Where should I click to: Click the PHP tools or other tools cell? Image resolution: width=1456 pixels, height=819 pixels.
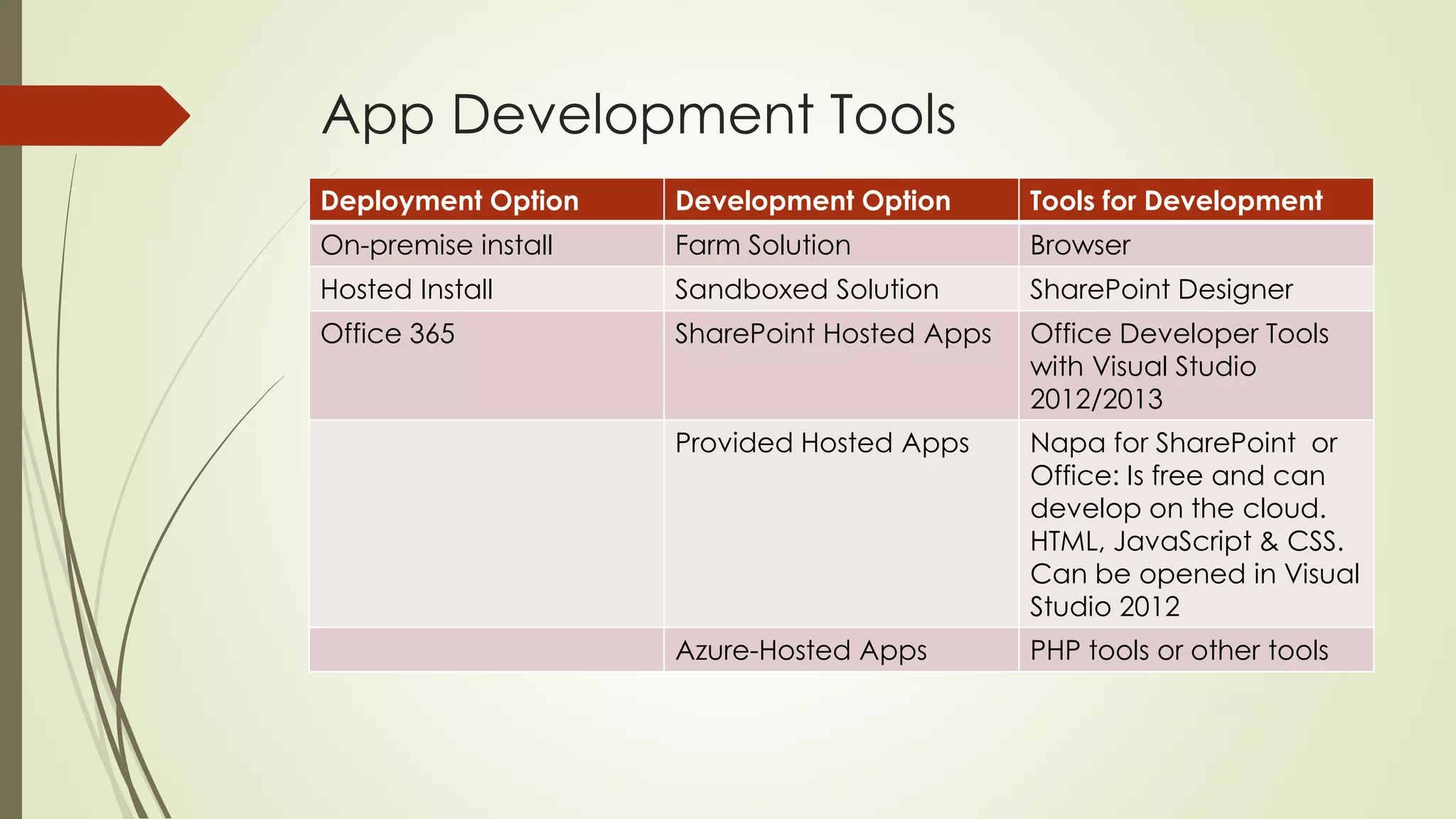click(x=1179, y=651)
